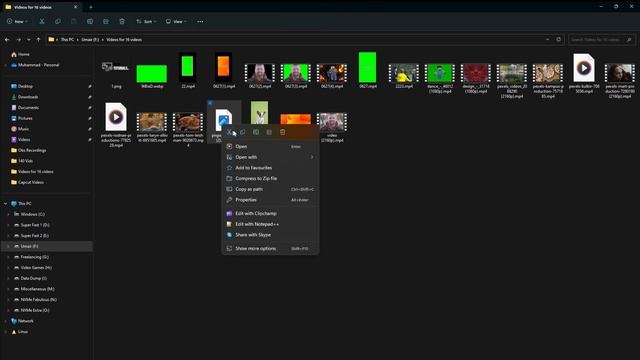
Task: Go back with the Back arrow
Action: pos(7,40)
